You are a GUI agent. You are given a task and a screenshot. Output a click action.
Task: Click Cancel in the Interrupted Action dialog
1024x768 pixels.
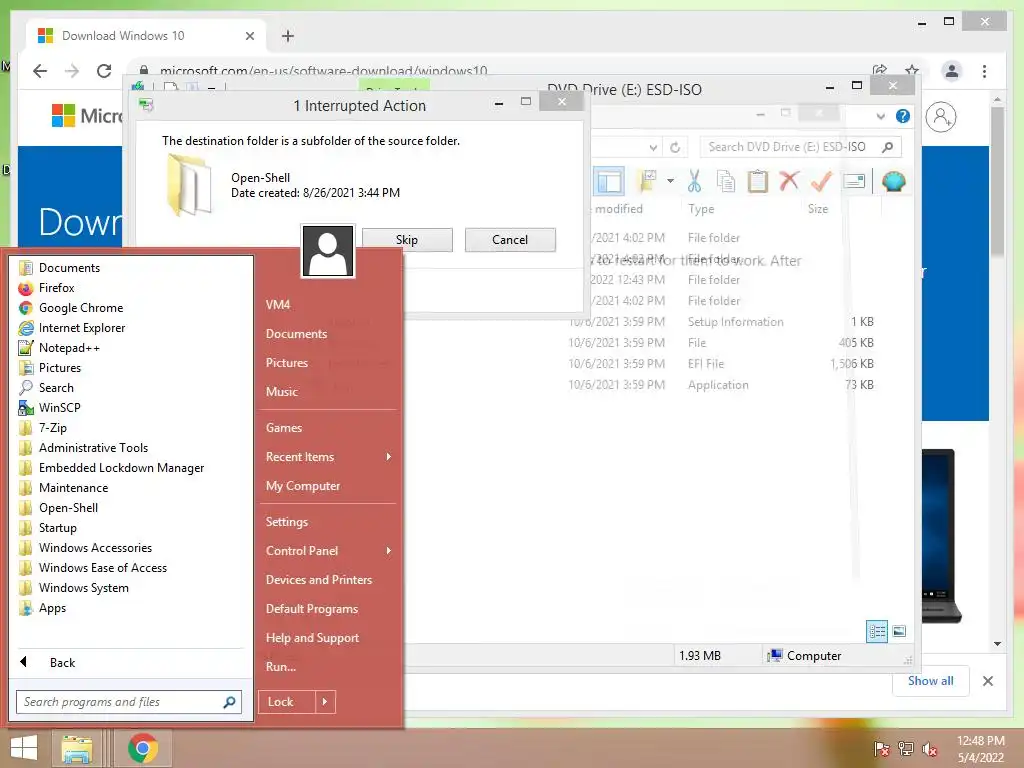tap(510, 240)
